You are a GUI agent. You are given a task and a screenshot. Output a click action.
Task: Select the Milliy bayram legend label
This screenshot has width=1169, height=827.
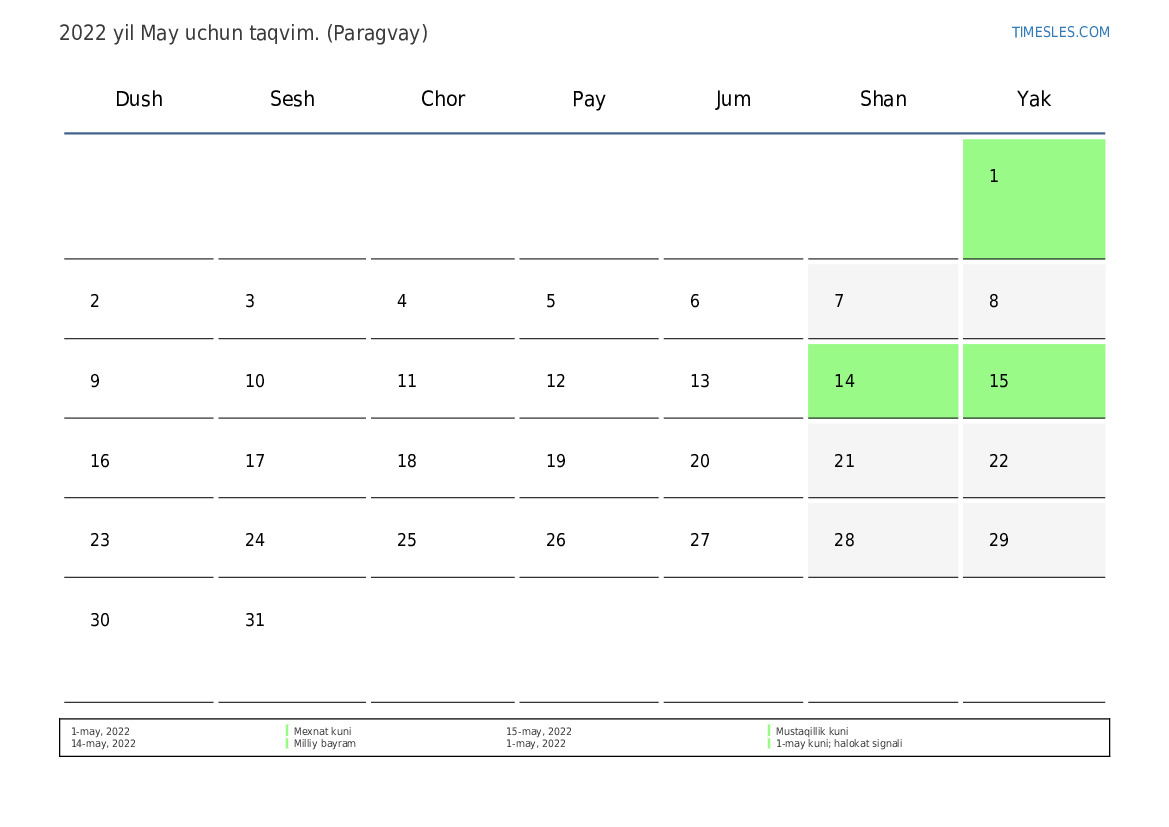pos(324,744)
